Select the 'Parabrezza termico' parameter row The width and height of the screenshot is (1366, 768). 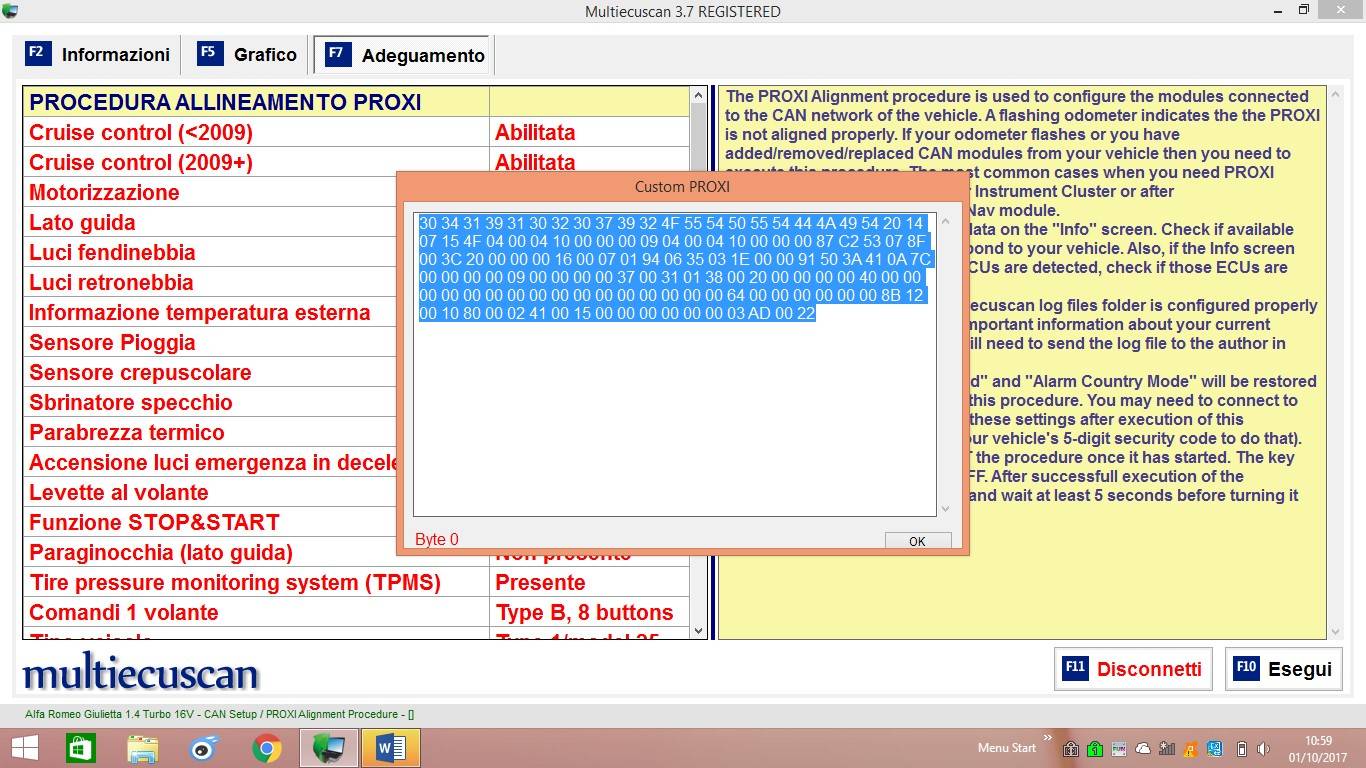pyautogui.click(x=210, y=433)
